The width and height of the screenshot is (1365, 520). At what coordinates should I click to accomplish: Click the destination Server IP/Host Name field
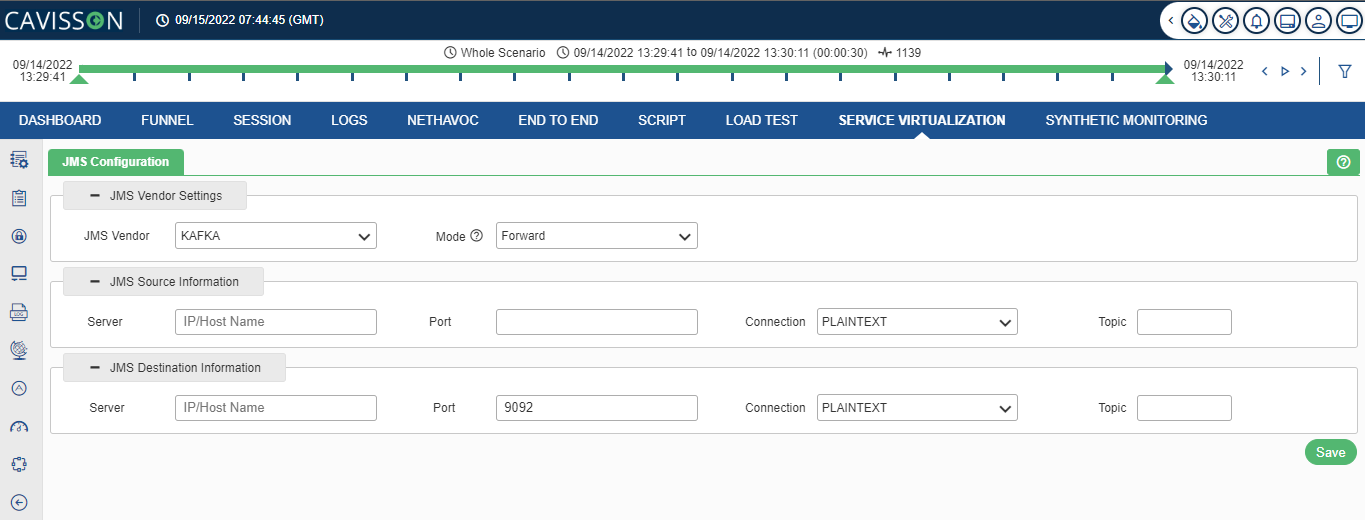click(x=276, y=408)
